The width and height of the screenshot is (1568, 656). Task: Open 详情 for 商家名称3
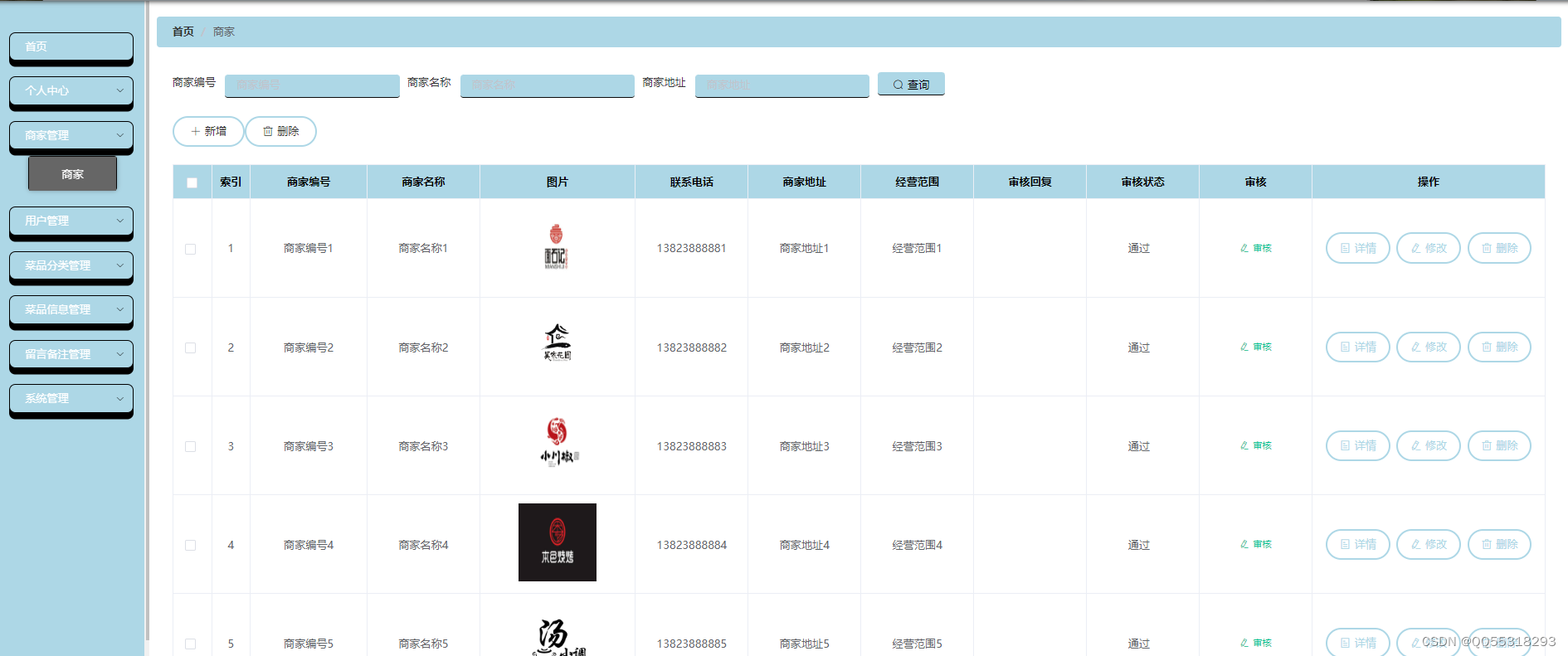click(1358, 445)
